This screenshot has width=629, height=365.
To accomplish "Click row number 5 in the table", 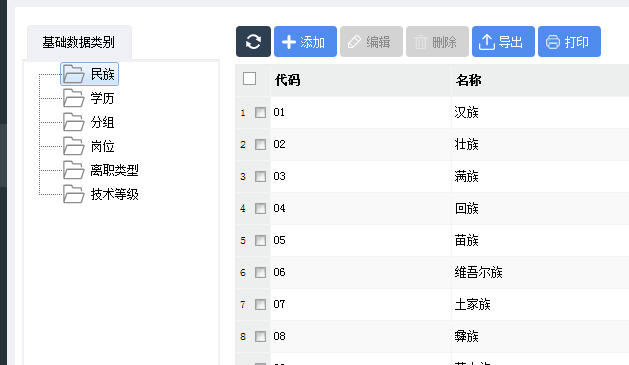I will [243, 241].
